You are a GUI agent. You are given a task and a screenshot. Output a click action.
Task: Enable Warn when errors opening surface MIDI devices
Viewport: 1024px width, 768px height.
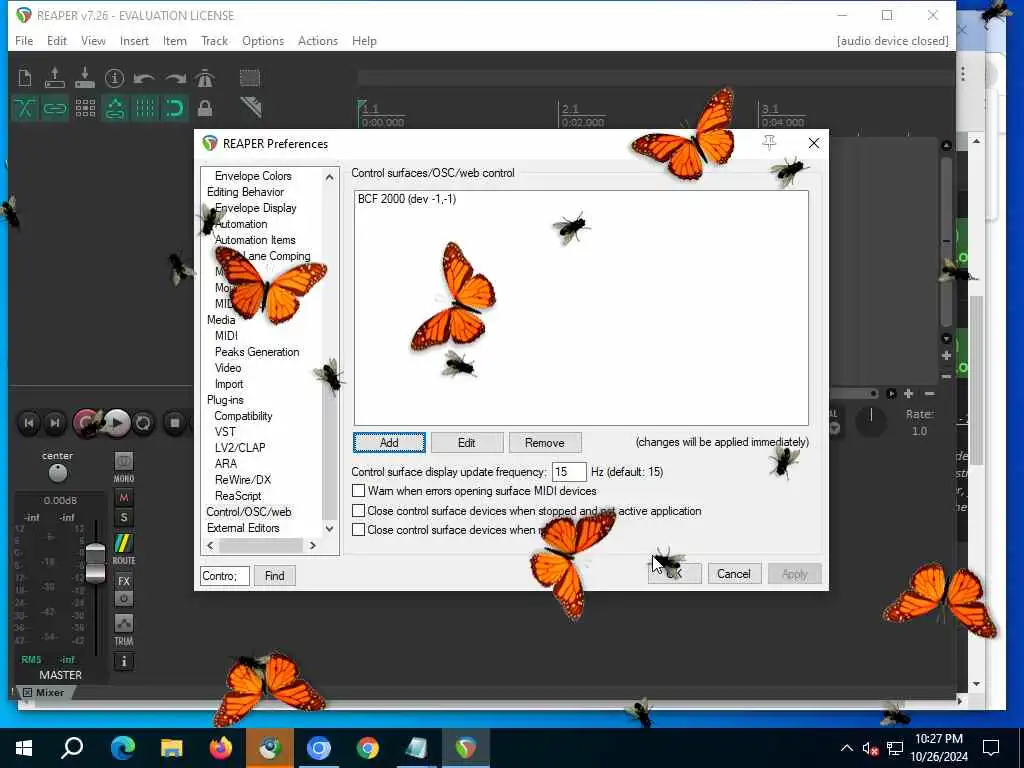[x=359, y=490]
